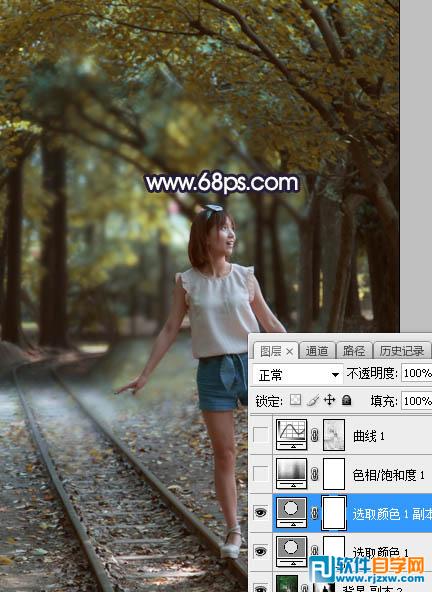Switch to the 通道 tab
This screenshot has height=592, width=432.
[317, 351]
